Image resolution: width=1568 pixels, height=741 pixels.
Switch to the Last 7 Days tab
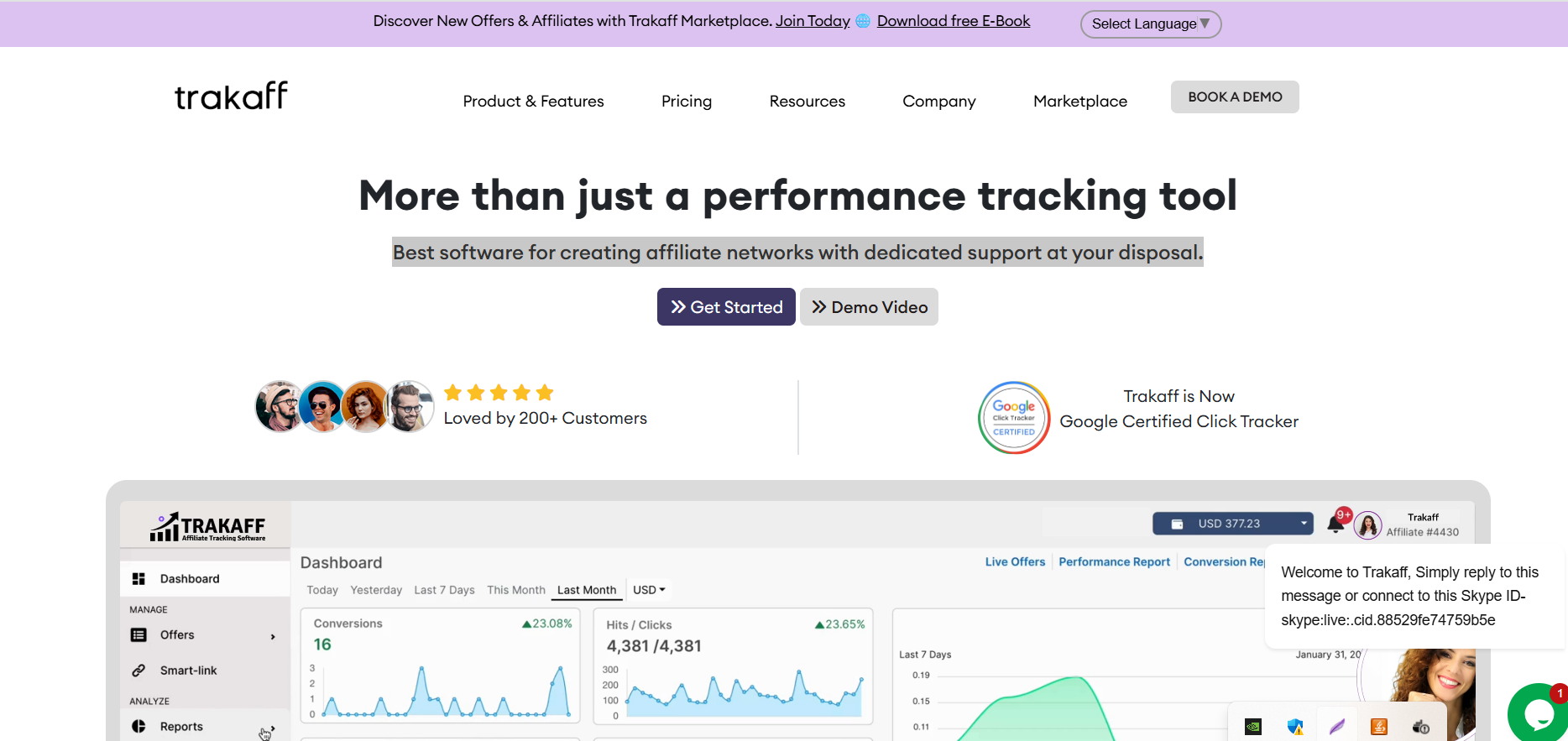point(444,590)
